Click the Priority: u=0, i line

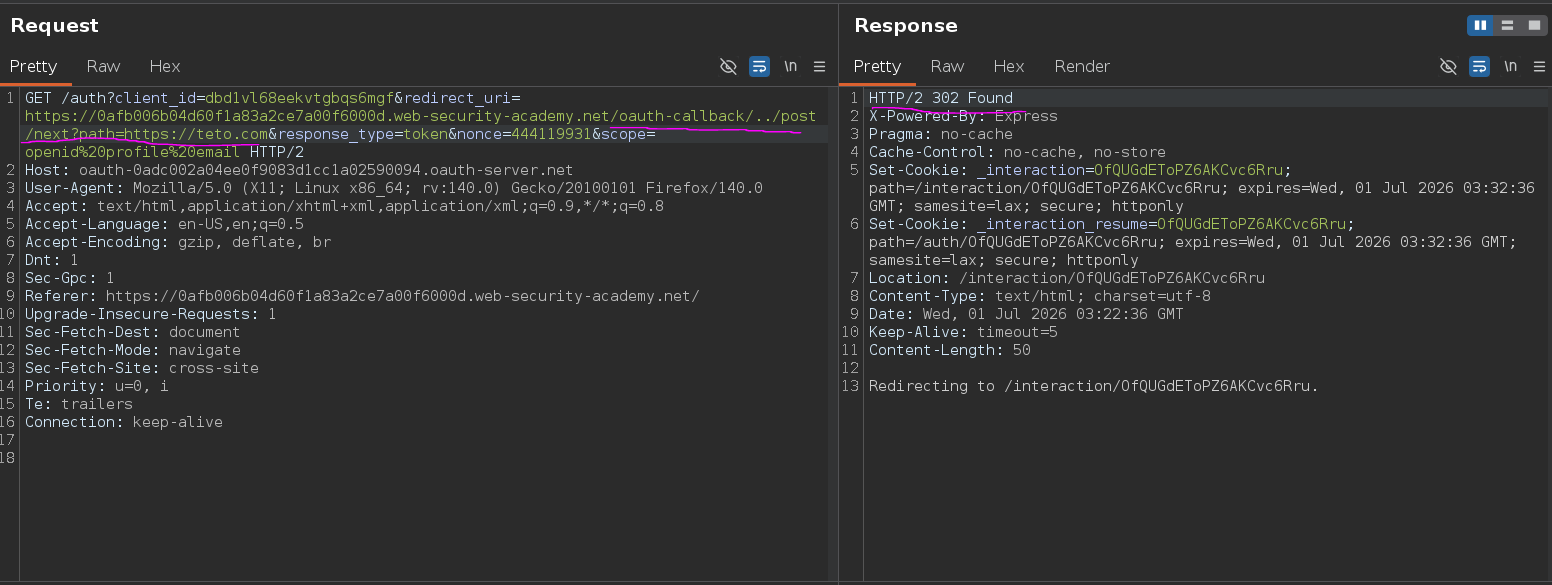click(x=96, y=386)
